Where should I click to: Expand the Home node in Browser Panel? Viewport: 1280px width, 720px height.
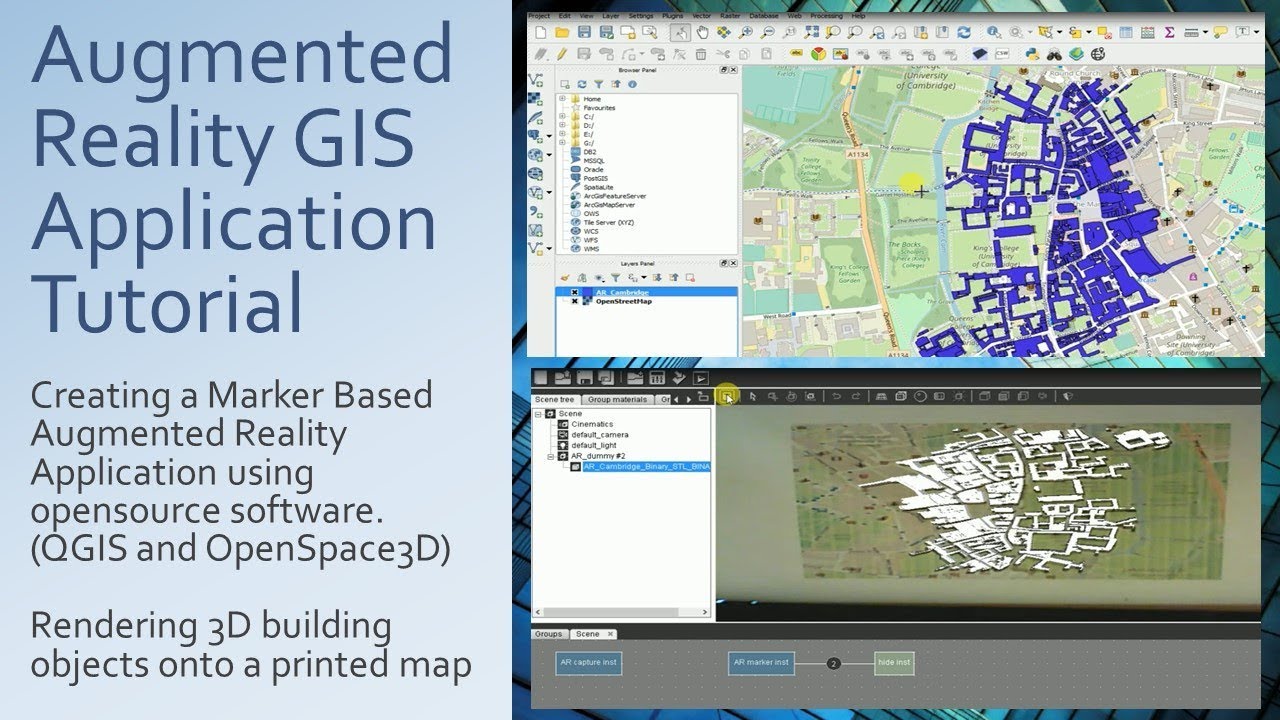[563, 99]
